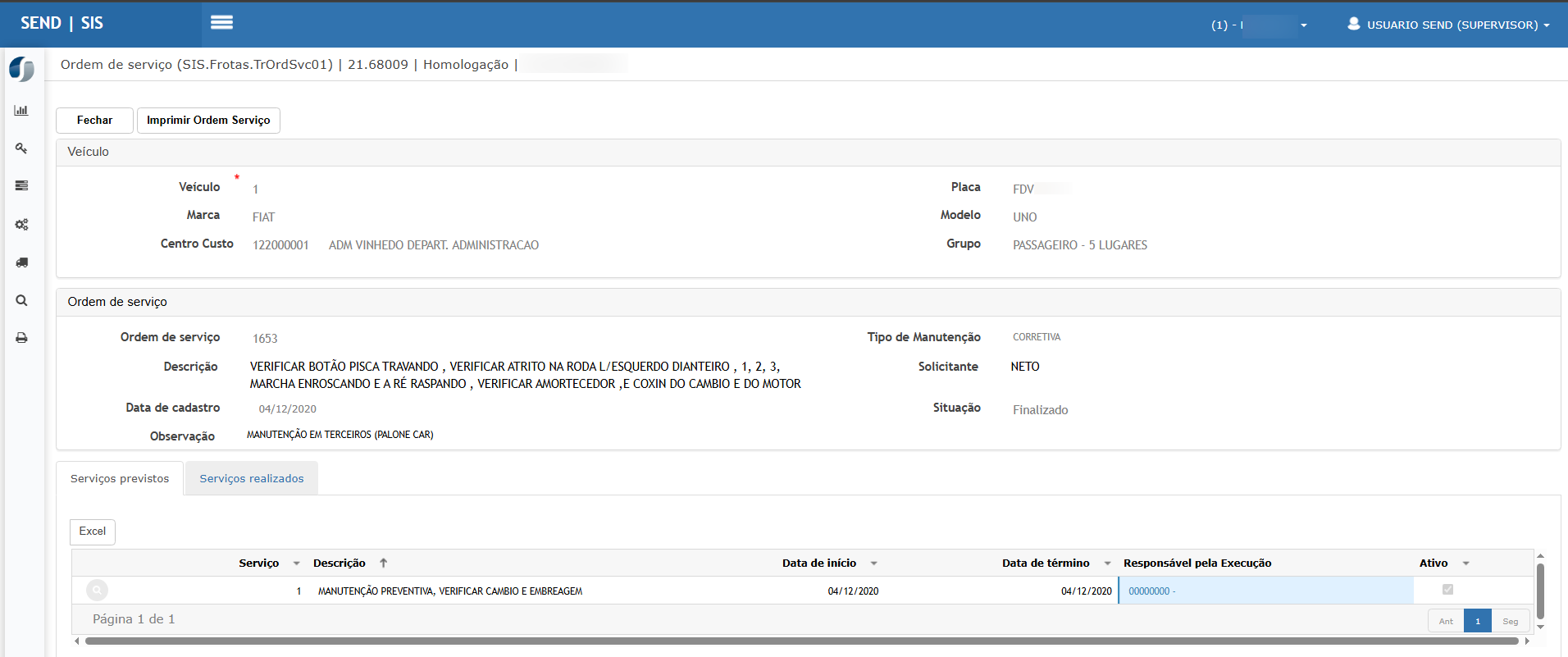This screenshot has height=657, width=1568.
Task: Select the truck fleet sidebar icon
Action: pyautogui.click(x=21, y=262)
